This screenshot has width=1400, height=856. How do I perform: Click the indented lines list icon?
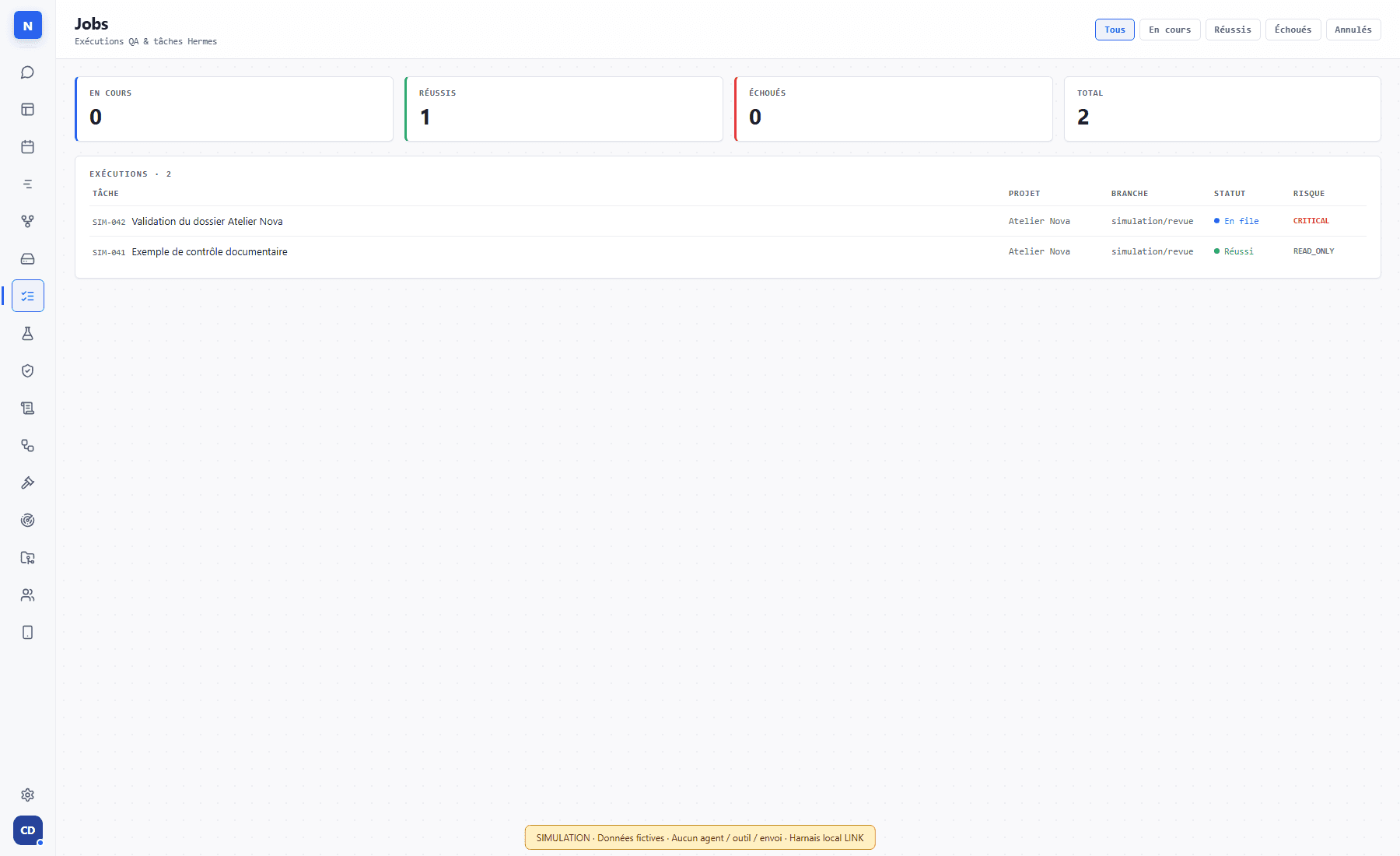[27, 184]
